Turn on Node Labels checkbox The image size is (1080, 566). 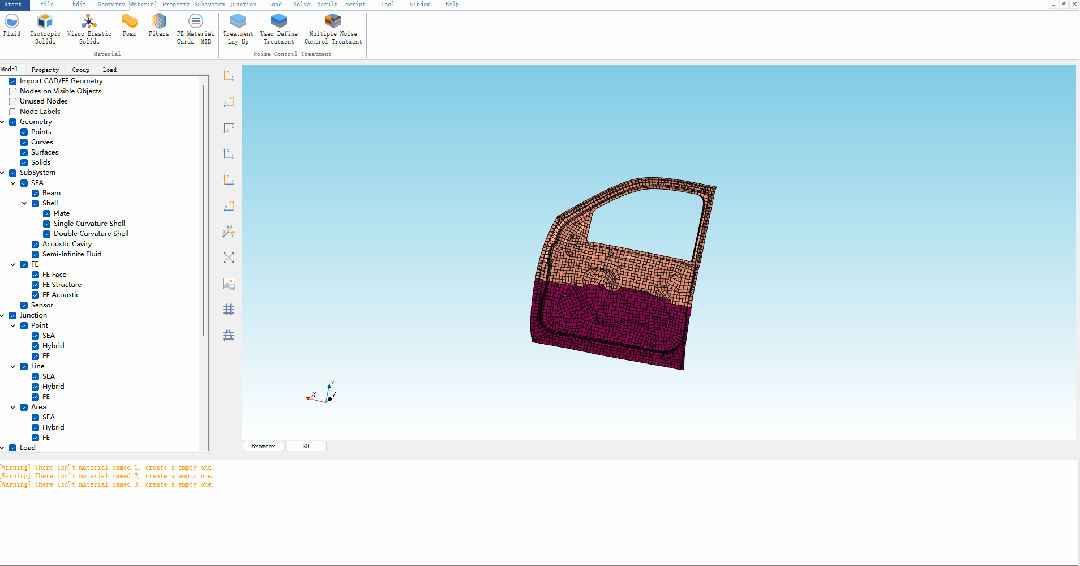coord(12,111)
